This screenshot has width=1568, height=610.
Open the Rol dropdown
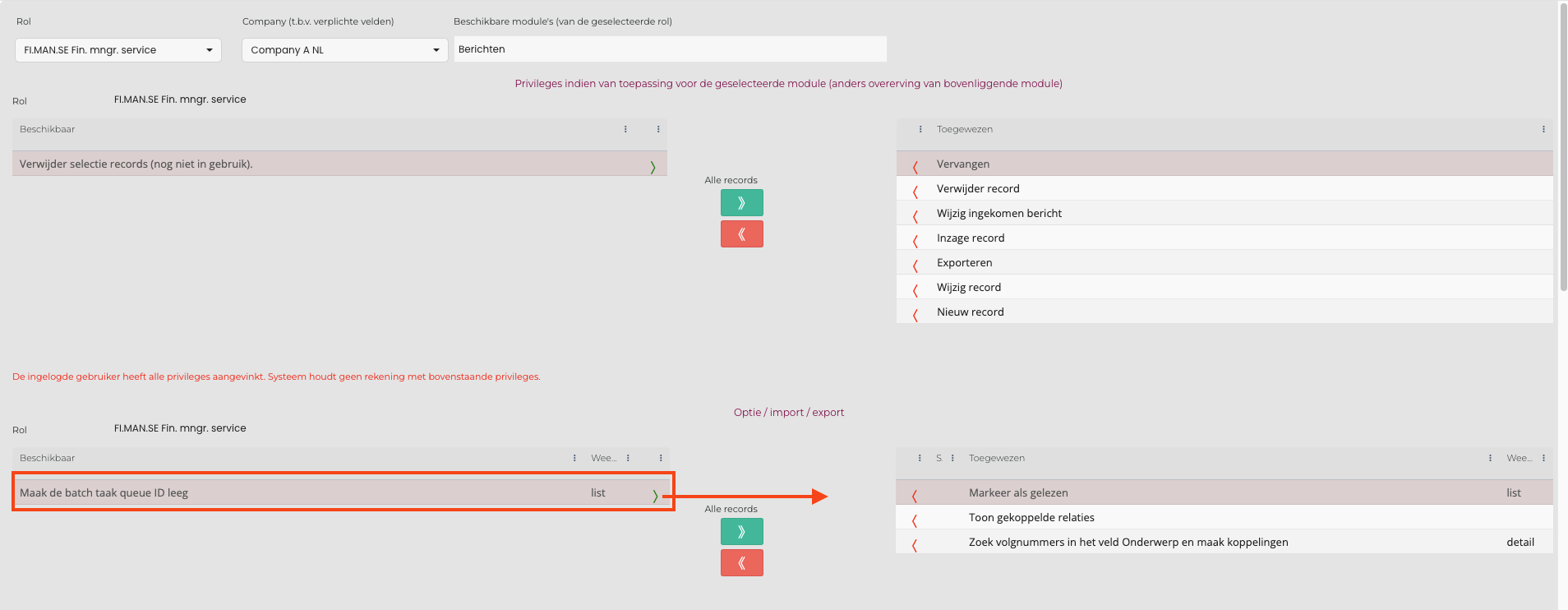(118, 50)
